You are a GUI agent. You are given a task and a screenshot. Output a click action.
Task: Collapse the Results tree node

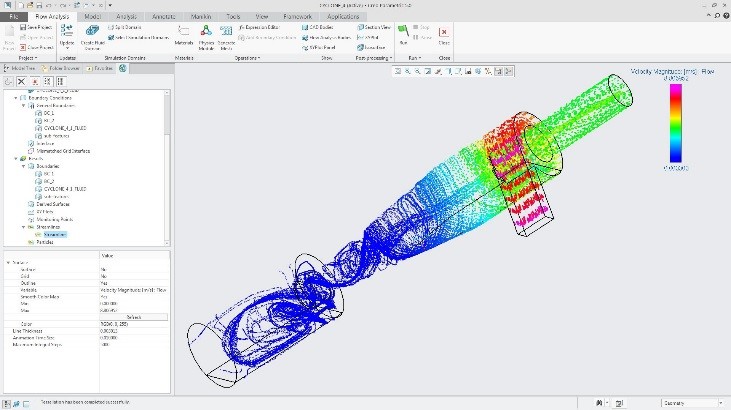pos(17,157)
